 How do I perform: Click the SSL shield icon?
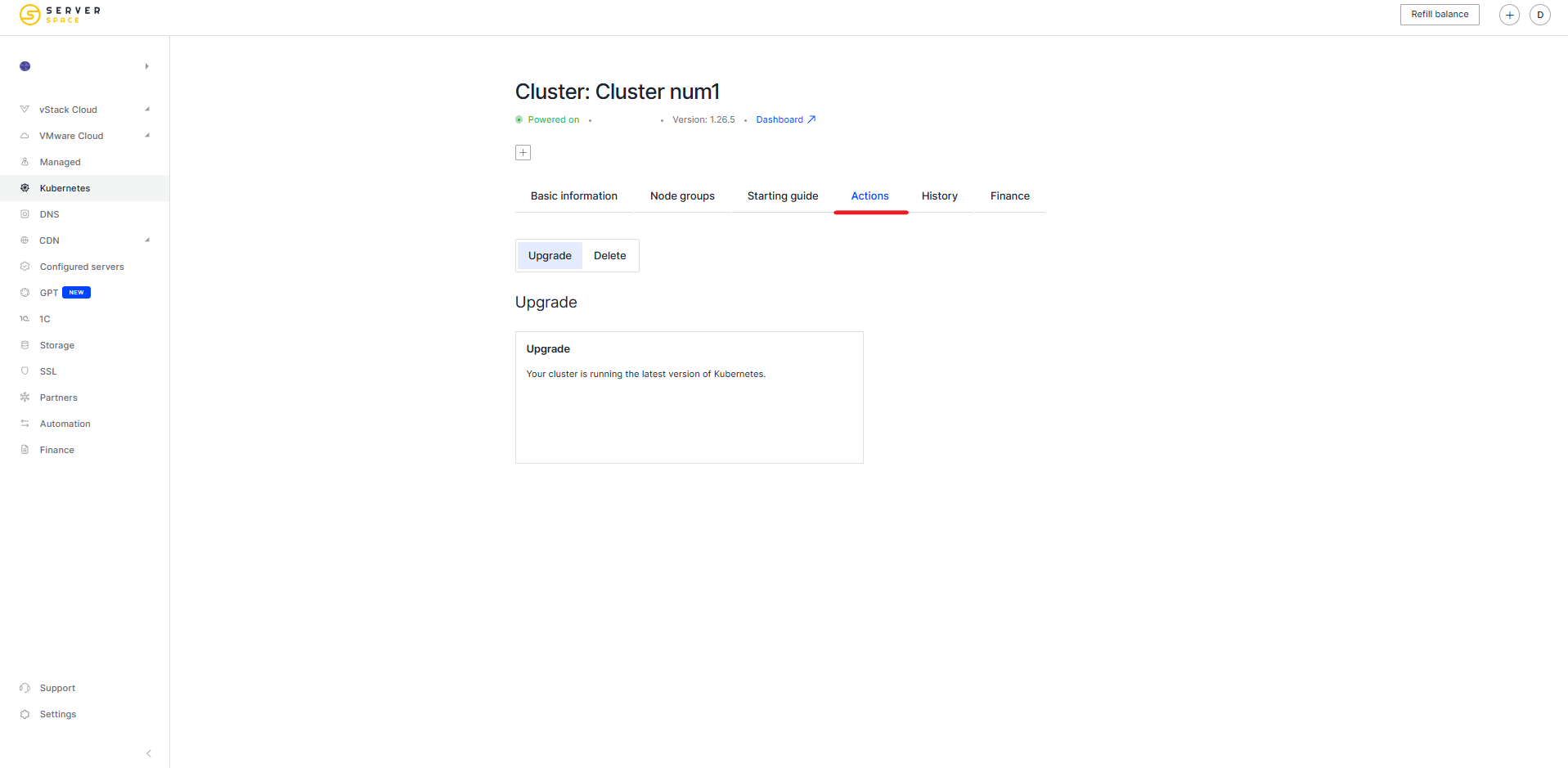pyautogui.click(x=25, y=371)
